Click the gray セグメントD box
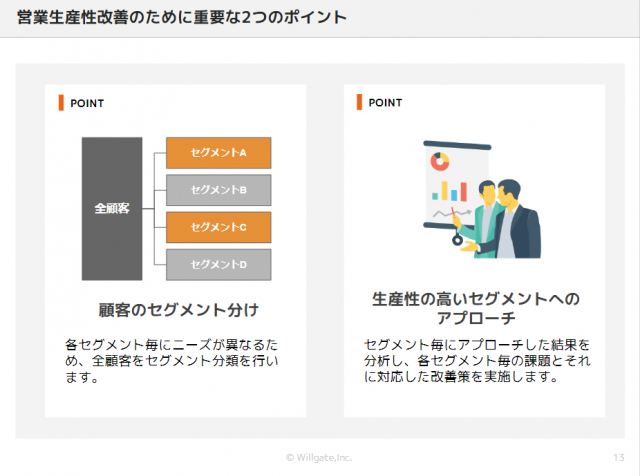The width and height of the screenshot is (640, 476). [218, 265]
